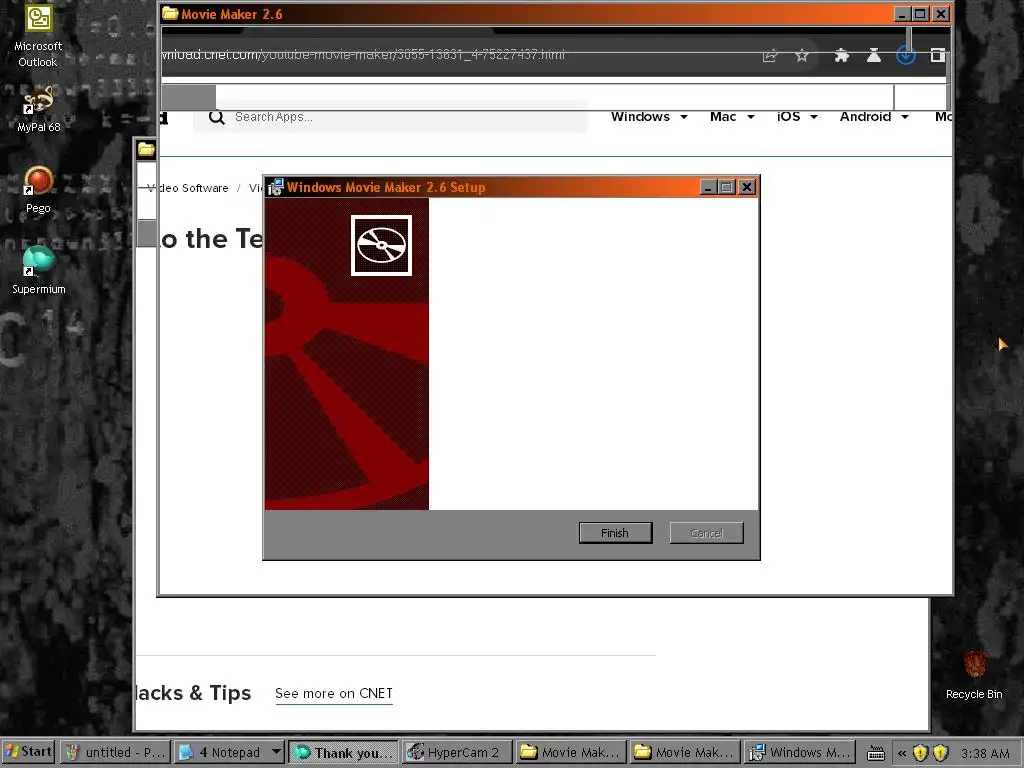Viewport: 1024px width, 768px height.
Task: Click the keyboard icon in system tray
Action: [876, 754]
